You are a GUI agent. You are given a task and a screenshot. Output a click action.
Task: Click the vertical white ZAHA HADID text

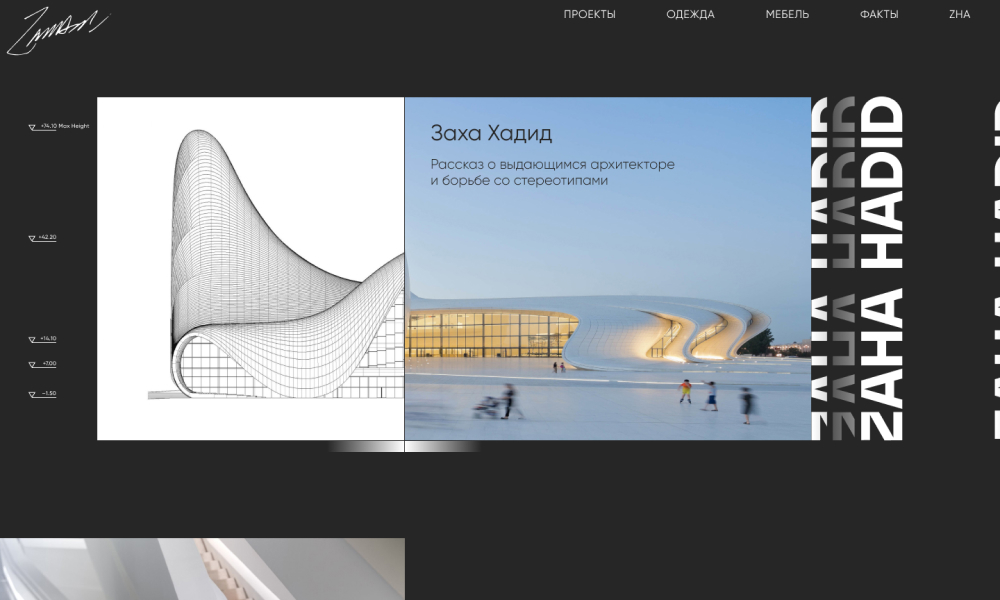(x=882, y=268)
